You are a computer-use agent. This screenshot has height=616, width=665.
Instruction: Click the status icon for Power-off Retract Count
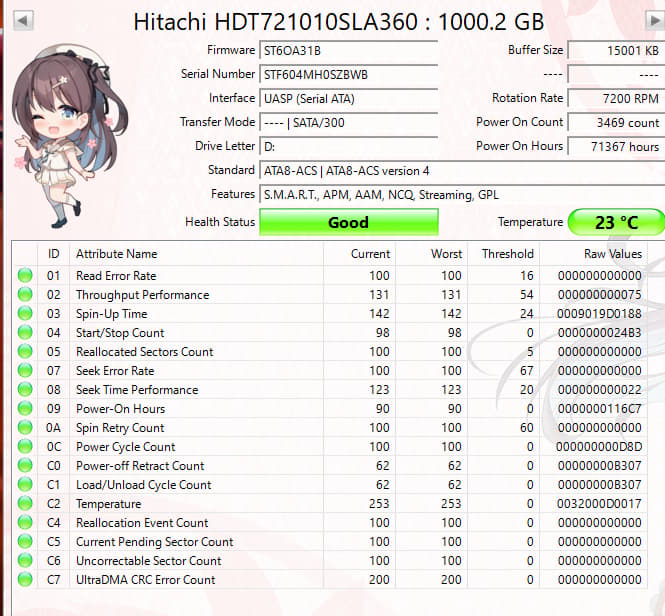pyautogui.click(x=25, y=465)
